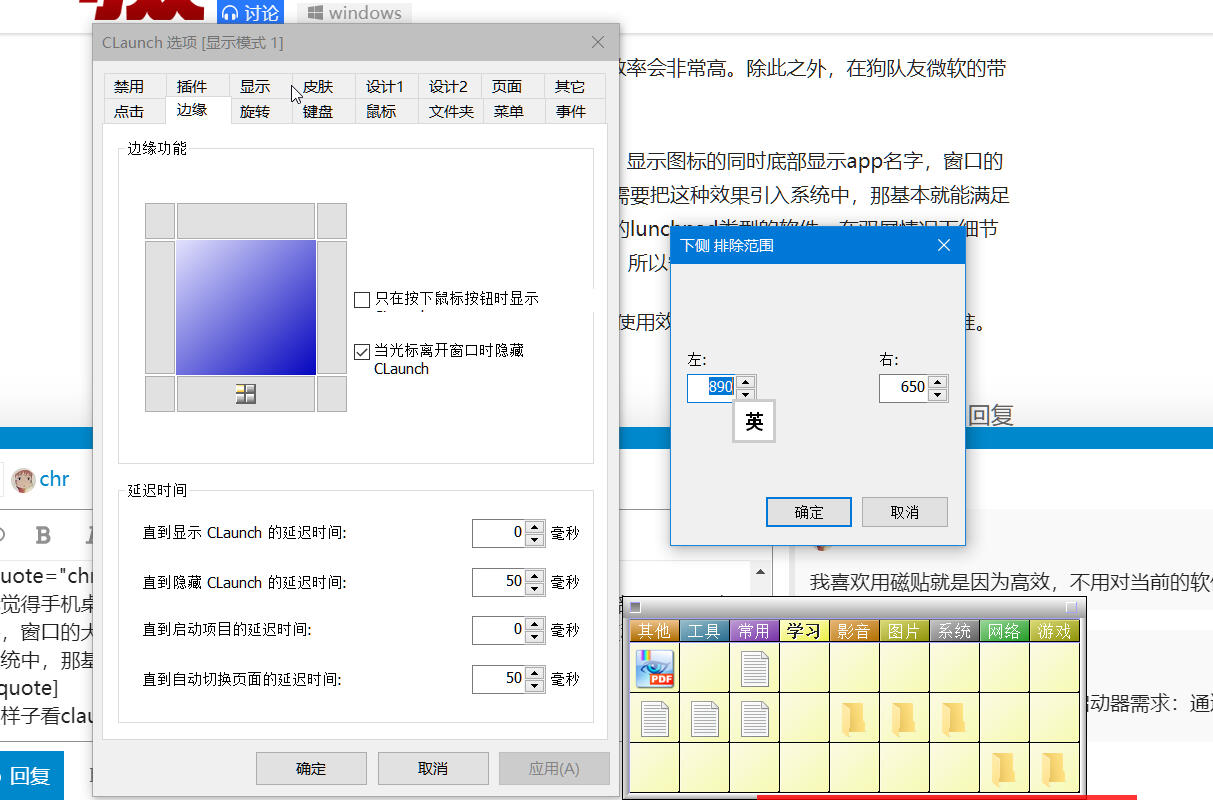The width and height of the screenshot is (1213, 800).
Task: Launch the PDF viewer icon in the launcher
Action: click(654, 668)
